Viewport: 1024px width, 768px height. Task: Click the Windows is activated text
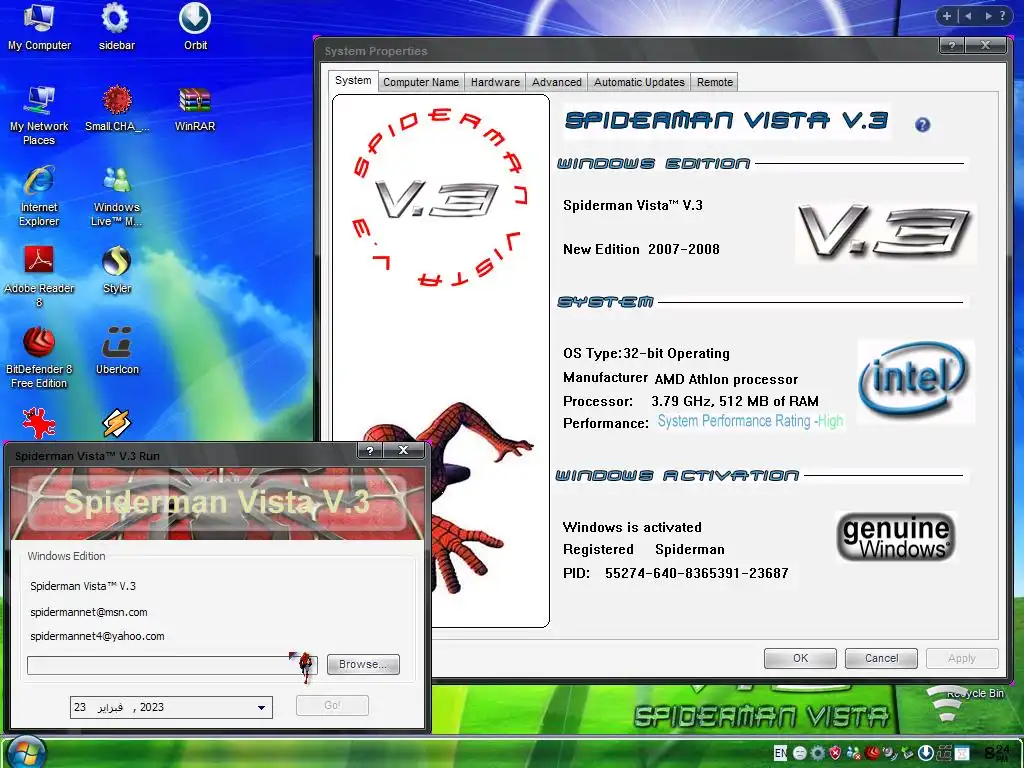coord(632,527)
